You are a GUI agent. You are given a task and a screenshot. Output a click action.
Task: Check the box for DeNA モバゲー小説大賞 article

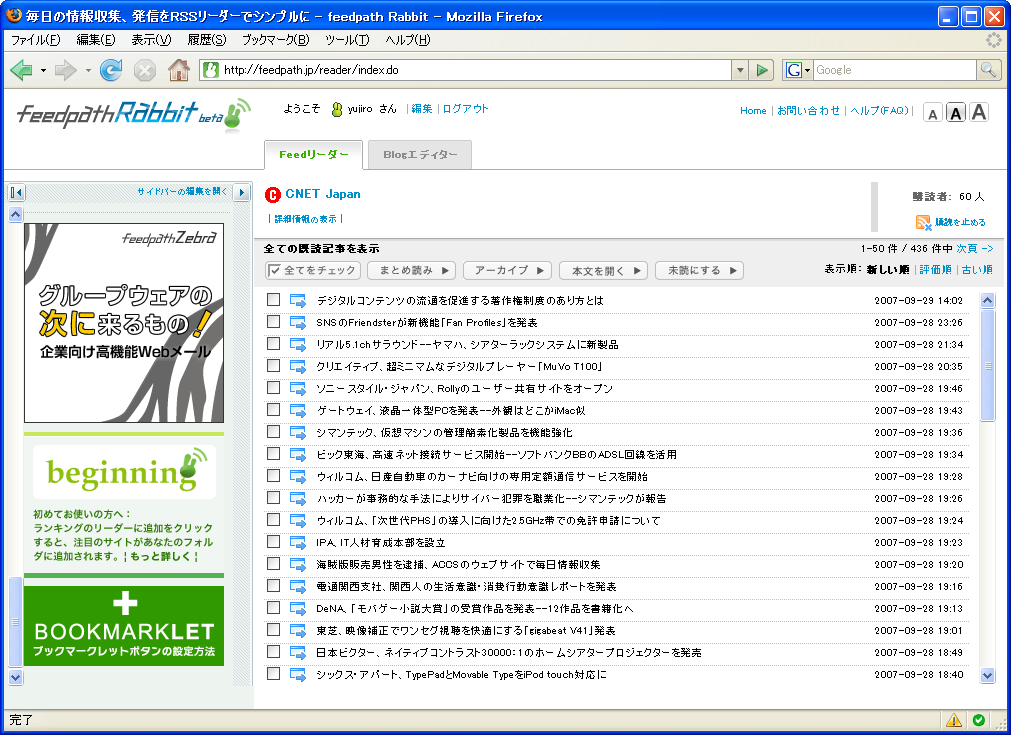click(x=273, y=607)
